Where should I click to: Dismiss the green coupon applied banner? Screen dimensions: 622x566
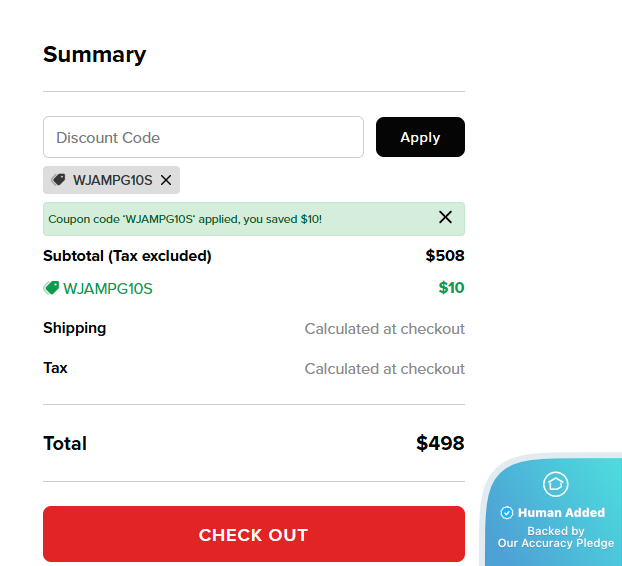(445, 217)
